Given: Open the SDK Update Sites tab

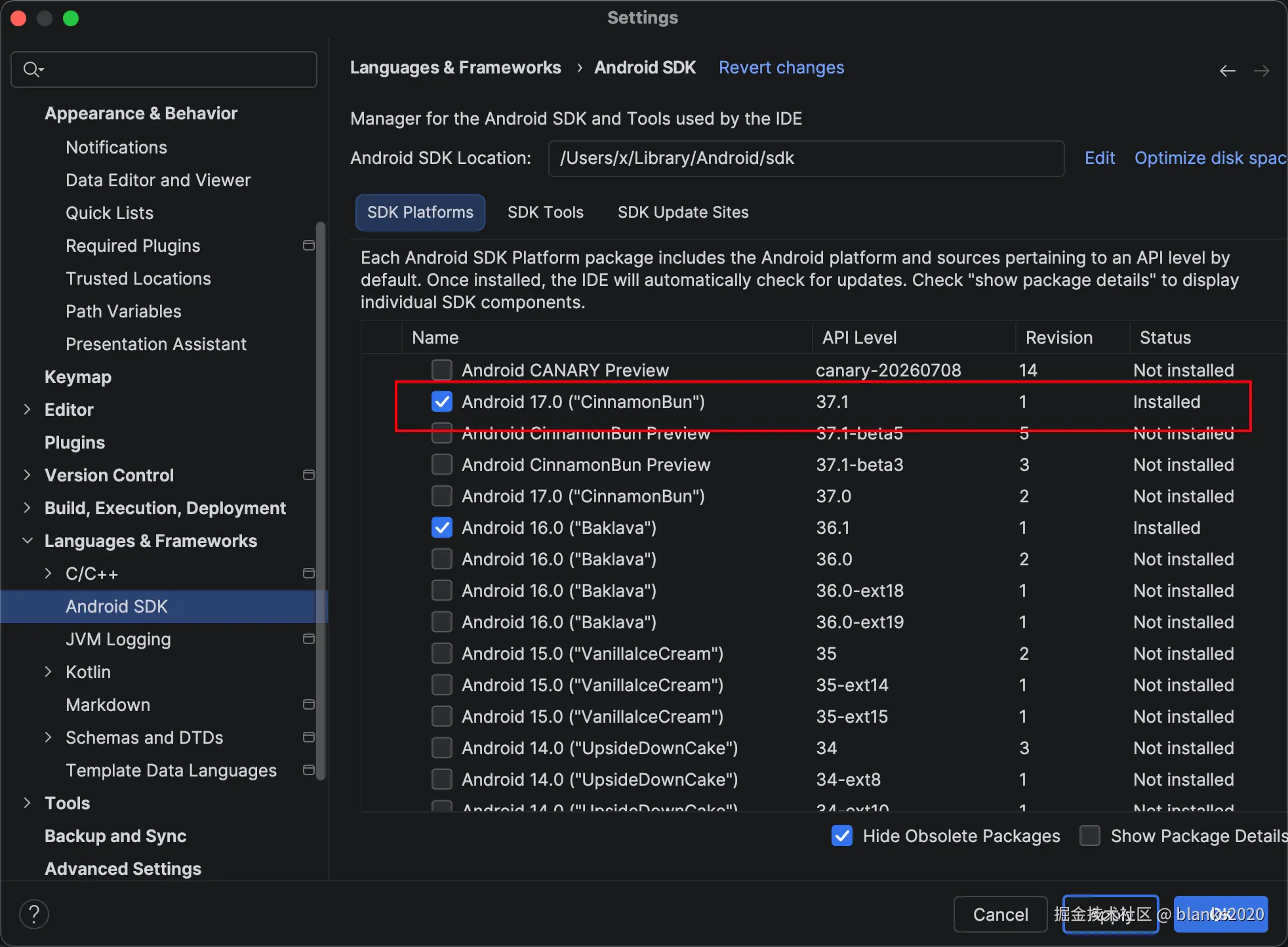Looking at the screenshot, I should click(683, 212).
